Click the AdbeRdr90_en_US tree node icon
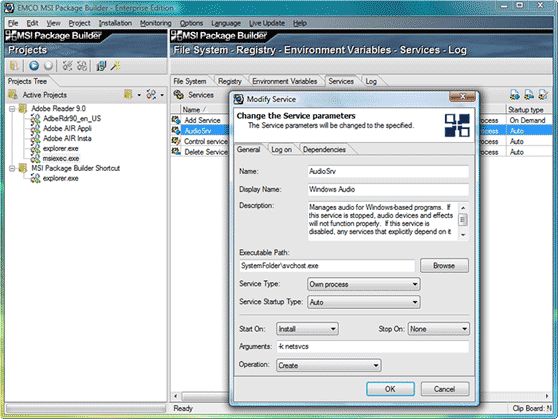 [x=36, y=119]
